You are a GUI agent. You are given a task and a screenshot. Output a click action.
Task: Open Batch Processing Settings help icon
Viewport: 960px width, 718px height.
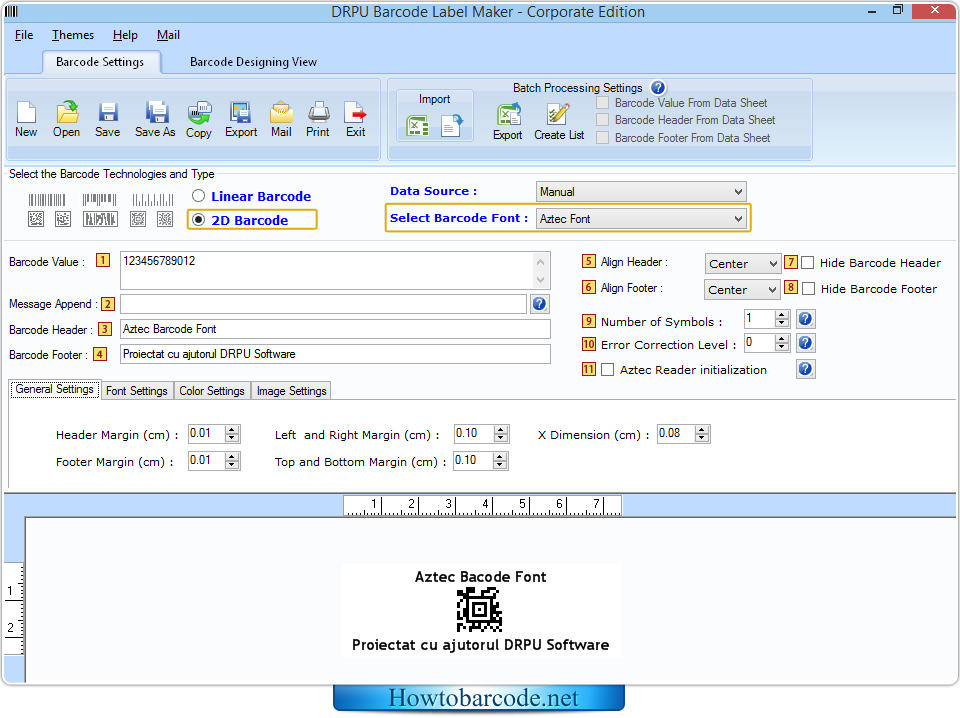point(658,88)
